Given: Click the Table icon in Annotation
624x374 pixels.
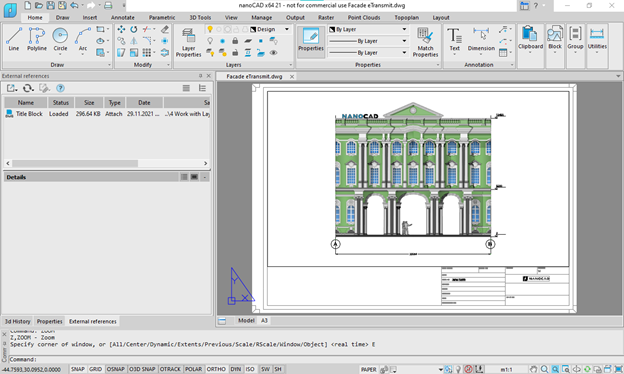Looking at the screenshot, I should (503, 53).
